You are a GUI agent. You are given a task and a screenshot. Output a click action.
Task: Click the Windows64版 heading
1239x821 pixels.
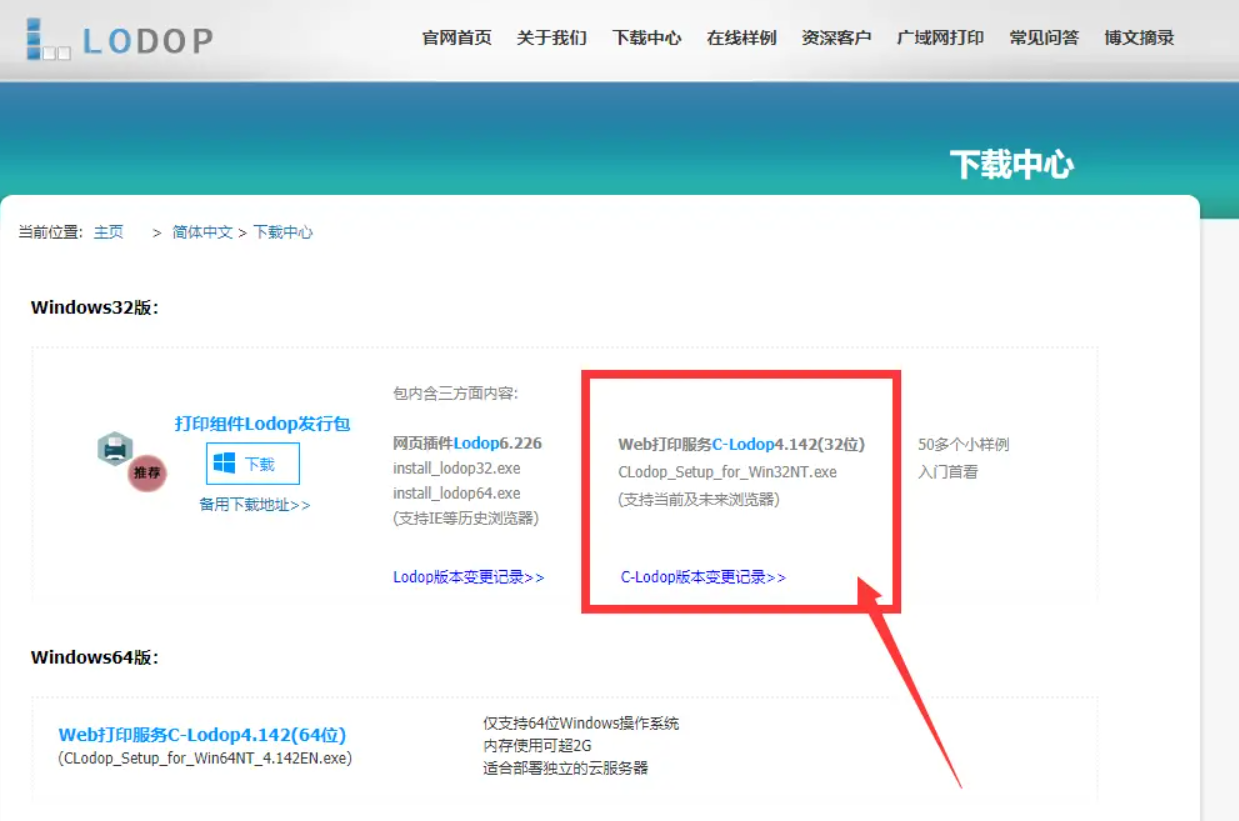(x=95, y=657)
